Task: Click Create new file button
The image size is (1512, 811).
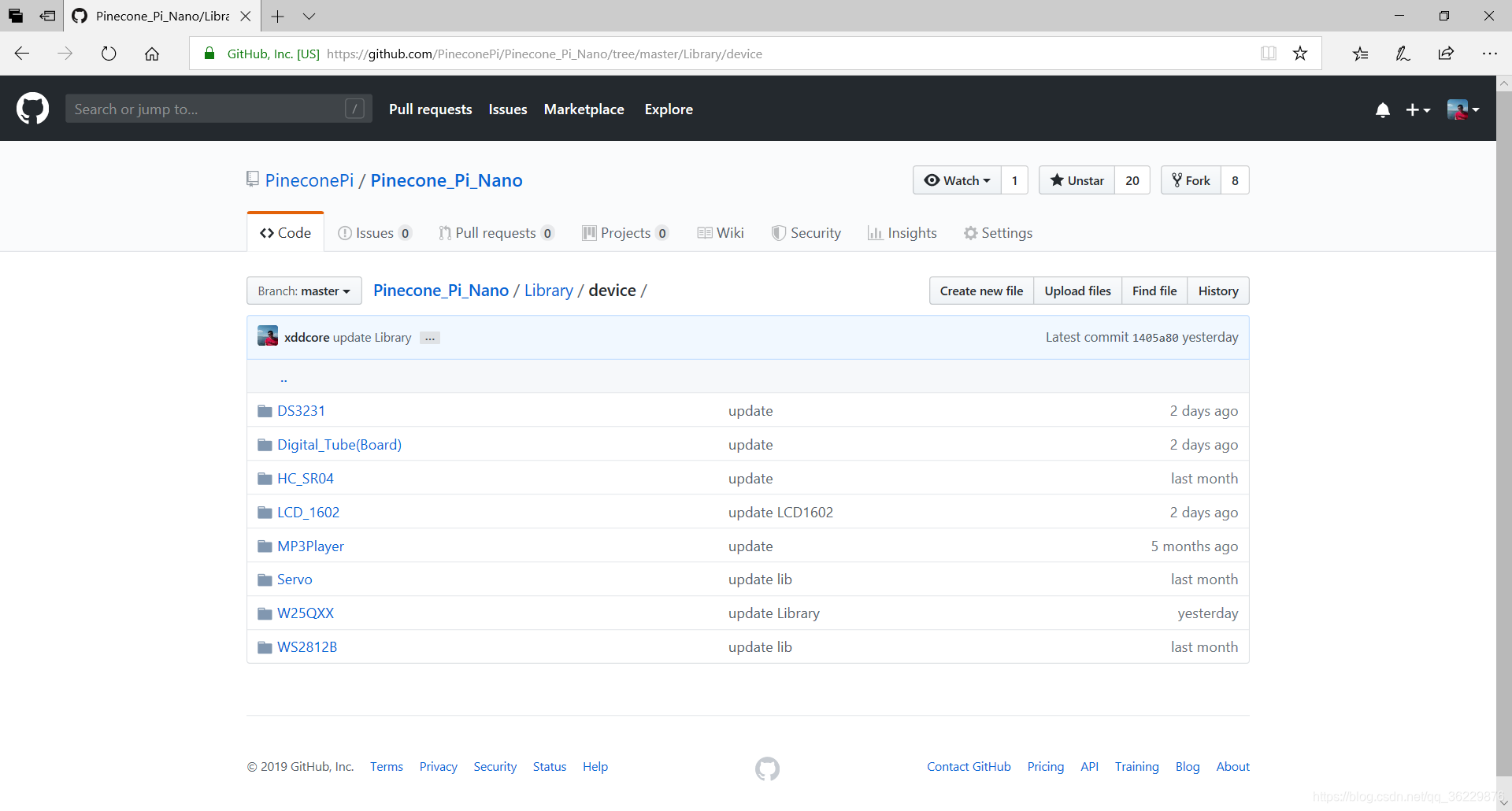Action: pos(981,291)
